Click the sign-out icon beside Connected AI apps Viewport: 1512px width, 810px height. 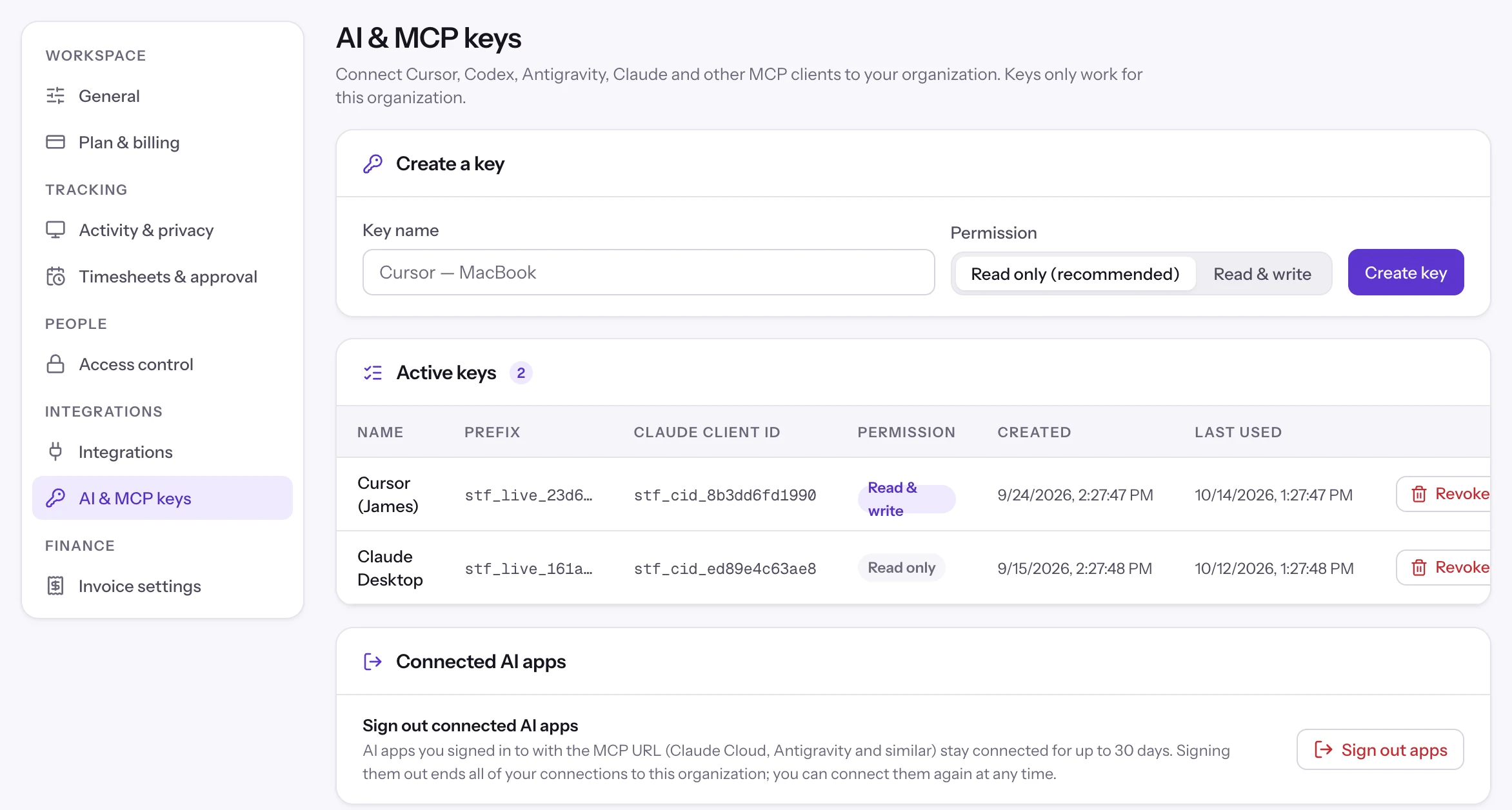tap(373, 662)
